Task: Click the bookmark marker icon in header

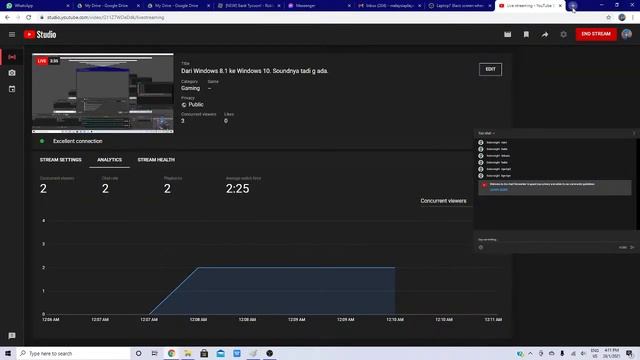Action: [526, 35]
